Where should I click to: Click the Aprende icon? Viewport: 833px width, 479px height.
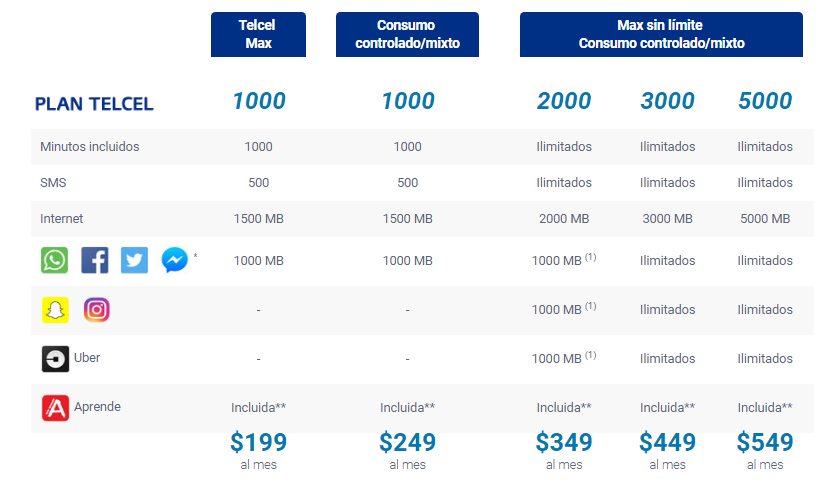point(55,408)
